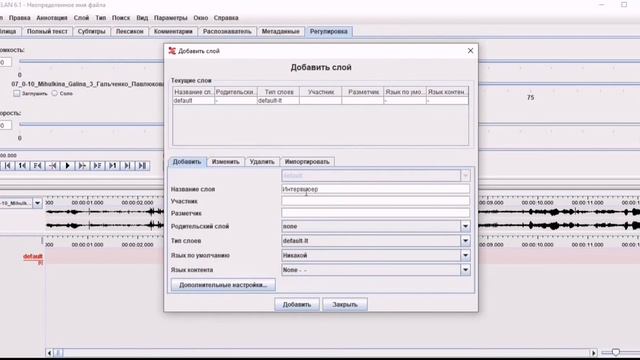Open Дополнительные настройки button
The width and height of the screenshot is (640, 360).
223,285
